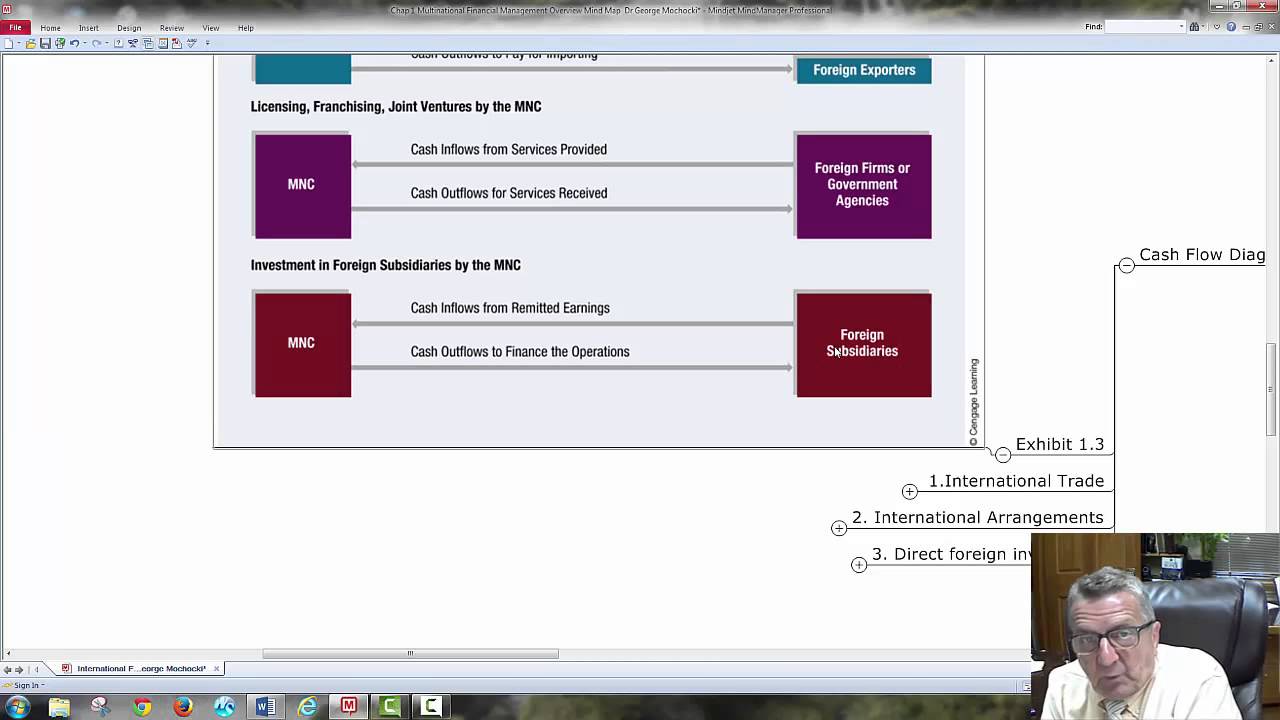1280x720 pixels.
Task: Launch Firefox from the taskbar
Action: (x=183, y=707)
